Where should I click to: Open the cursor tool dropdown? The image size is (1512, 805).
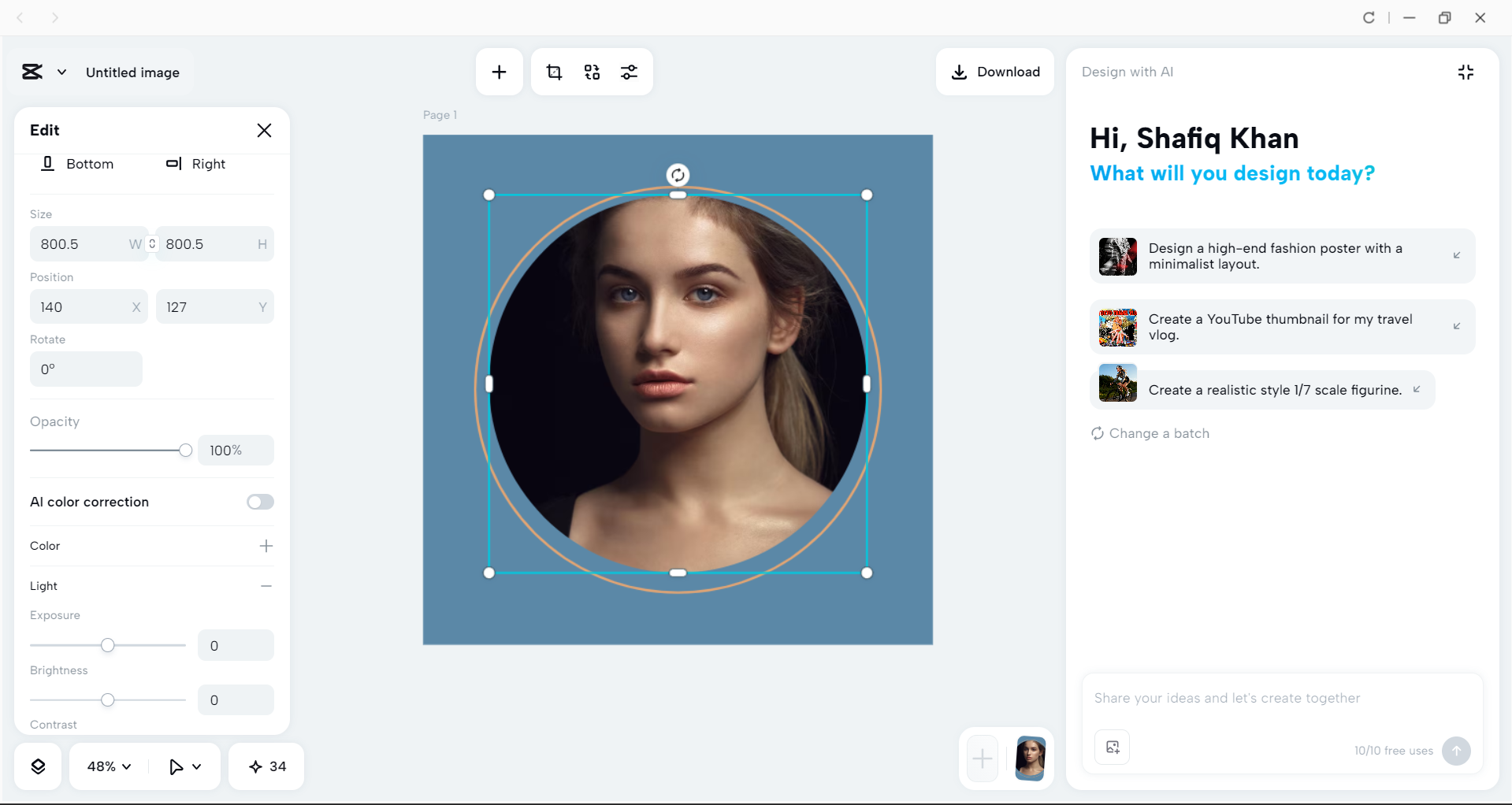184,766
